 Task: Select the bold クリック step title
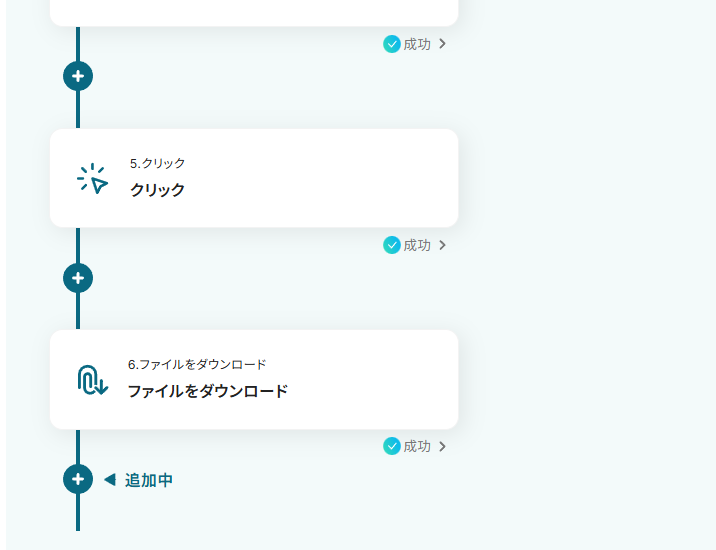pyautogui.click(x=157, y=190)
